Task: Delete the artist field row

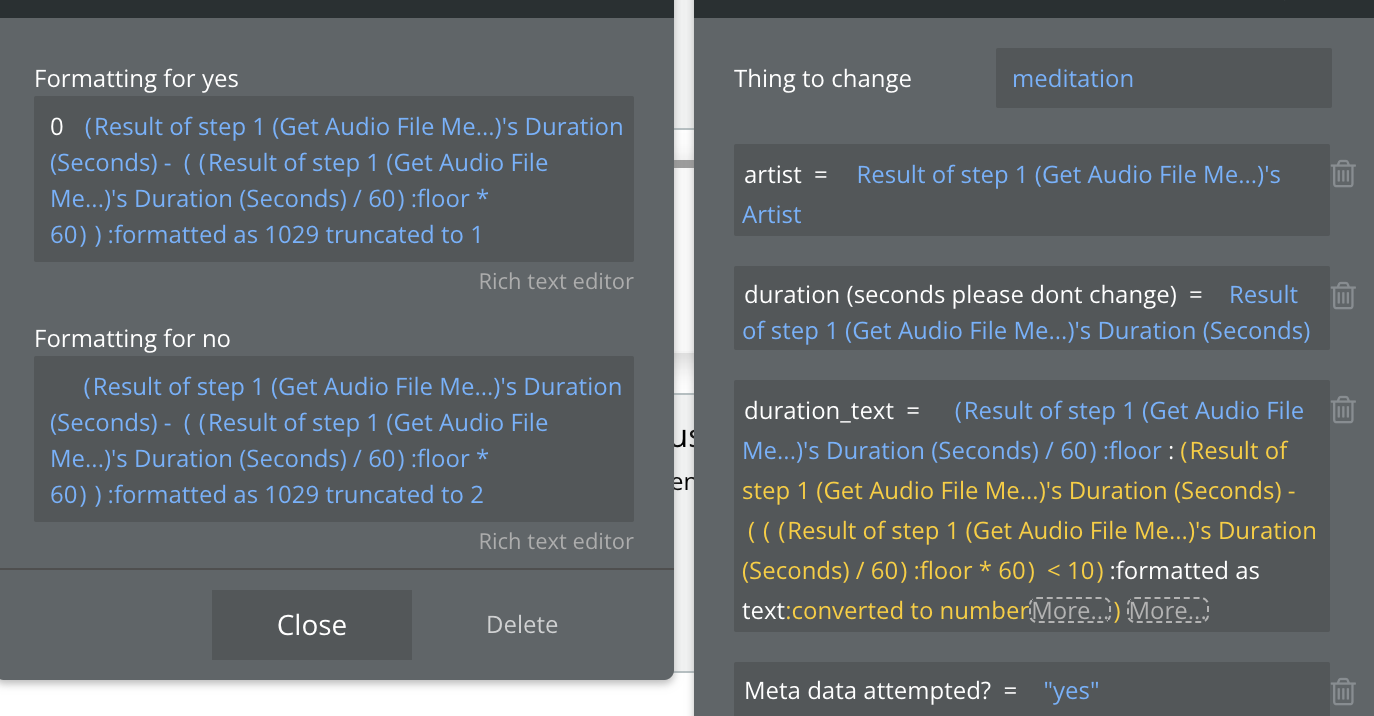Action: [1343, 175]
